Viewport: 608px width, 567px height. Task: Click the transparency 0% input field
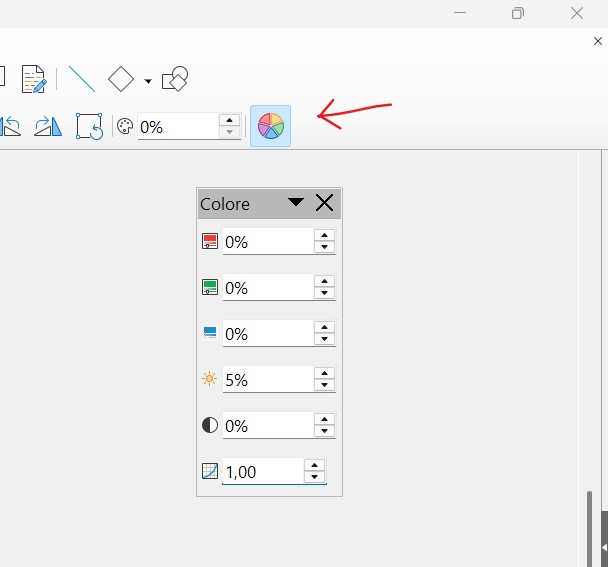pos(178,126)
